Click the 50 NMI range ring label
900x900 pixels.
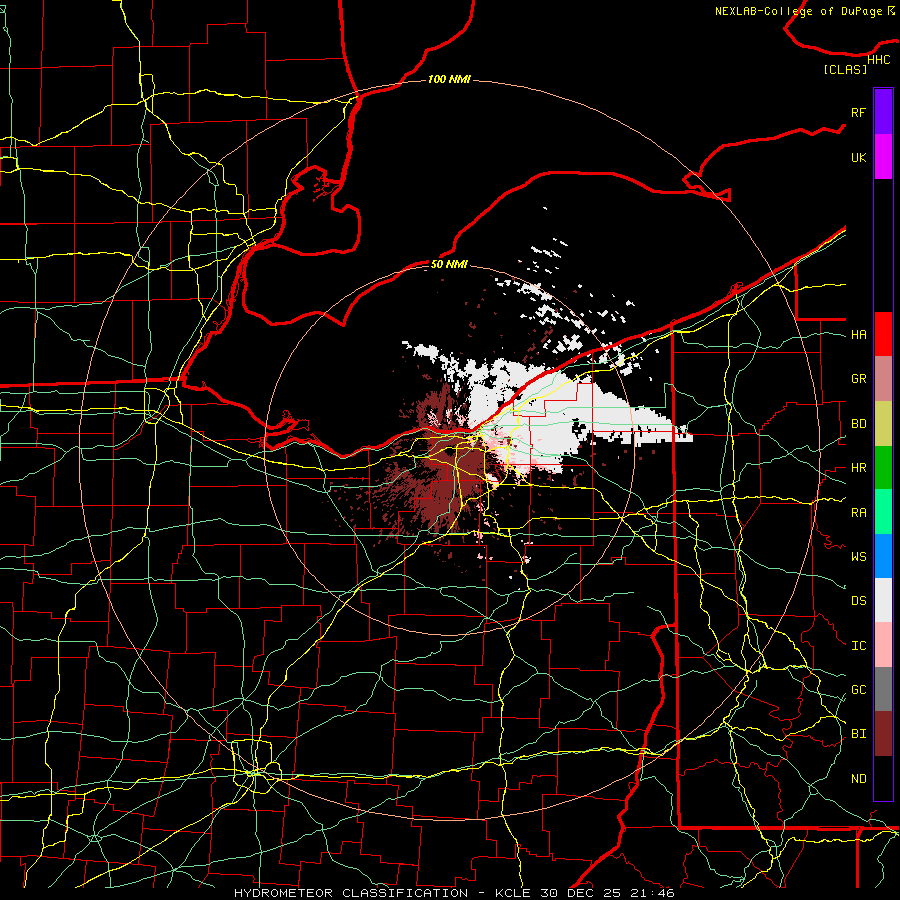click(x=449, y=264)
